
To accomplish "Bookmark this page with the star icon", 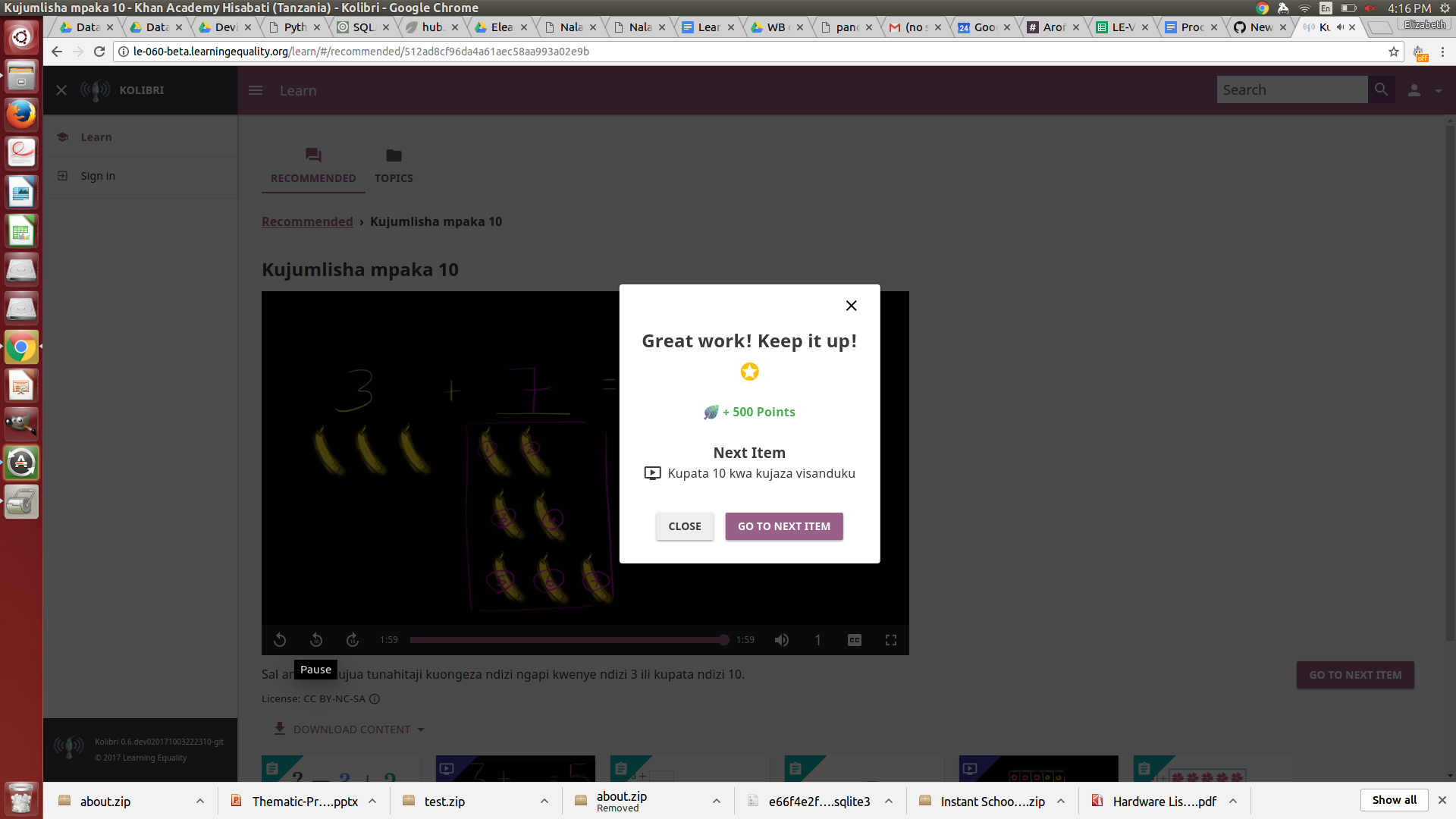I will [x=1394, y=52].
